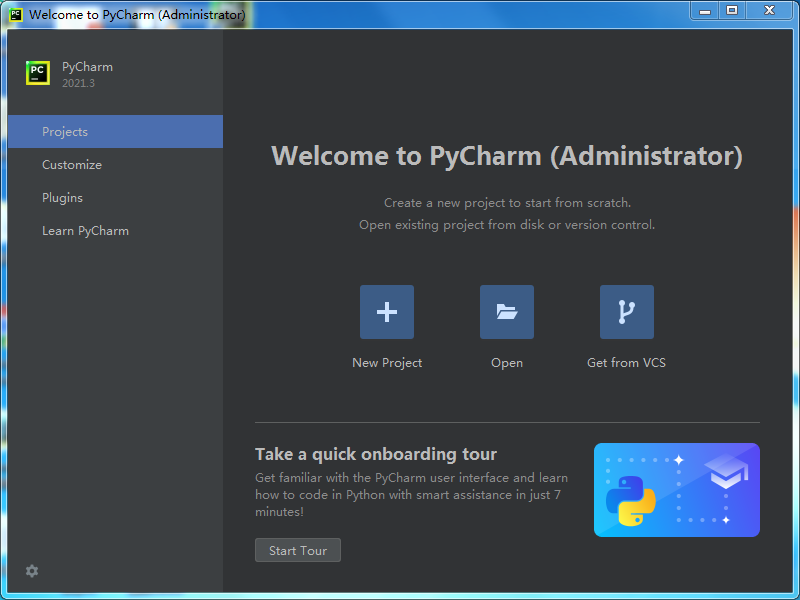Viewport: 800px width, 600px height.
Task: Click the Get from VCS branch icon
Action: (x=627, y=312)
